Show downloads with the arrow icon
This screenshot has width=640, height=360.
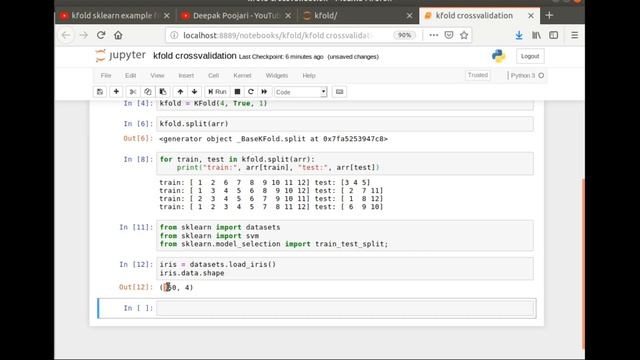(519, 36)
